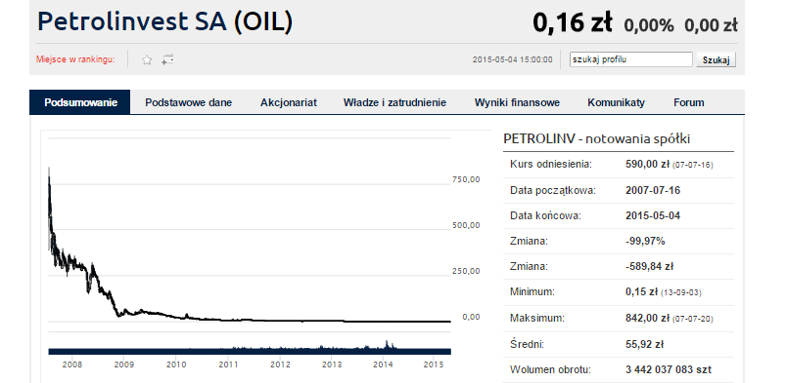Click the 2011 label on chart axis
Image resolution: width=786 pixels, height=383 pixels.
coord(228,364)
